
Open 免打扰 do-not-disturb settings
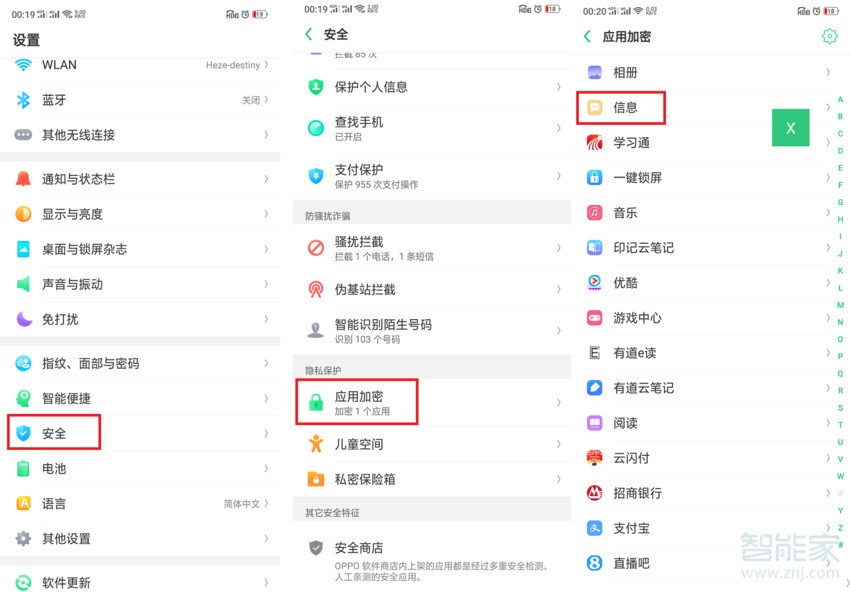pos(60,319)
